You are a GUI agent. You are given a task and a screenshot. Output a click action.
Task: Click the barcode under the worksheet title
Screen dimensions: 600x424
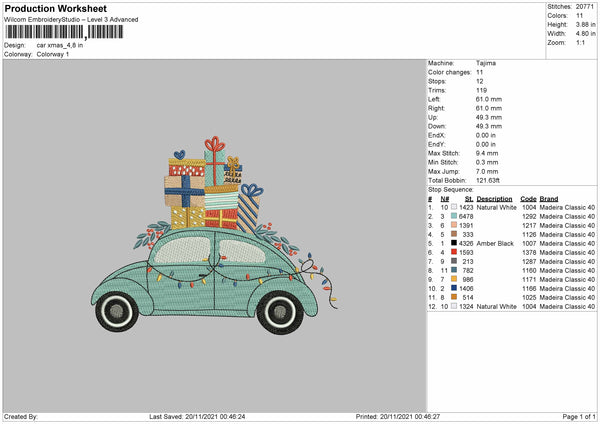point(62,32)
